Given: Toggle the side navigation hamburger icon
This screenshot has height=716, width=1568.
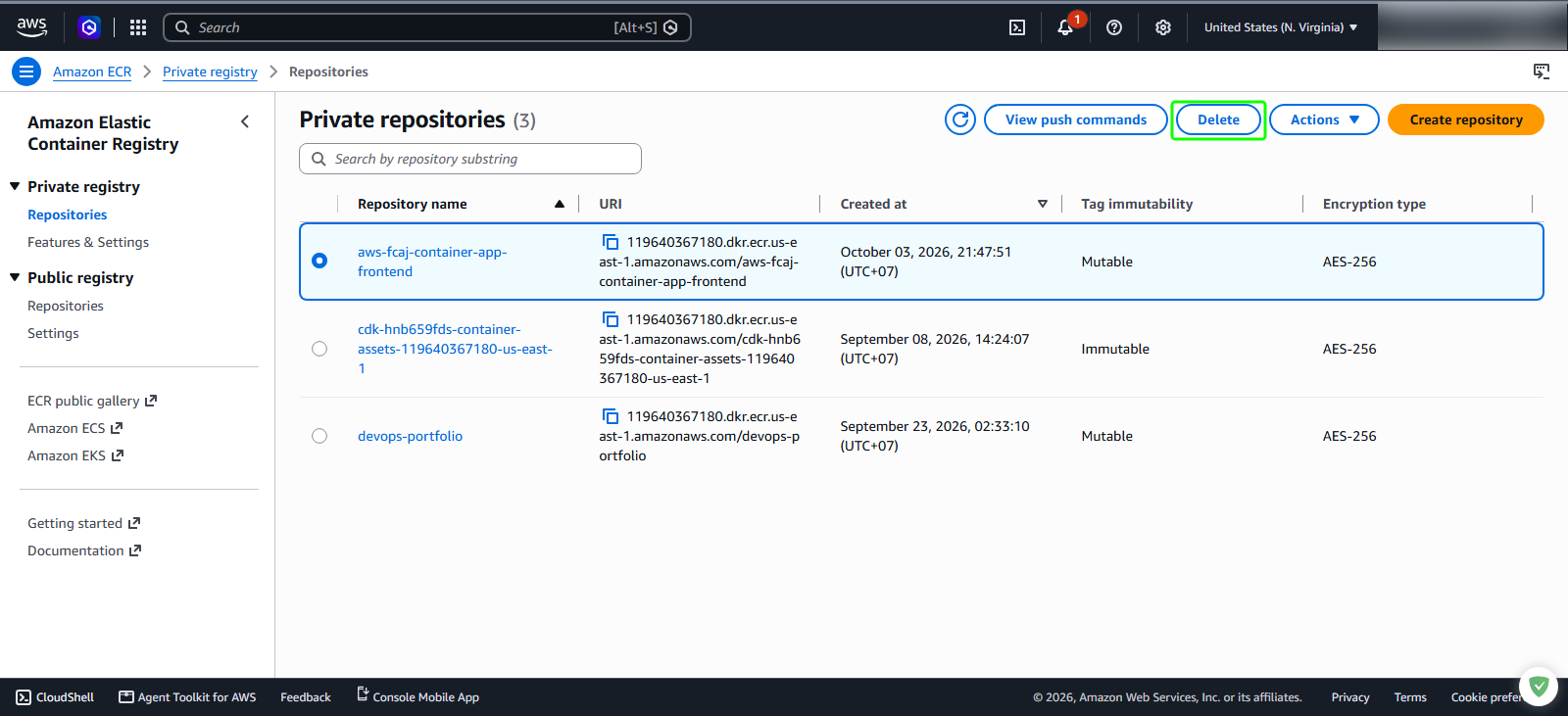Looking at the screenshot, I should click(x=26, y=72).
